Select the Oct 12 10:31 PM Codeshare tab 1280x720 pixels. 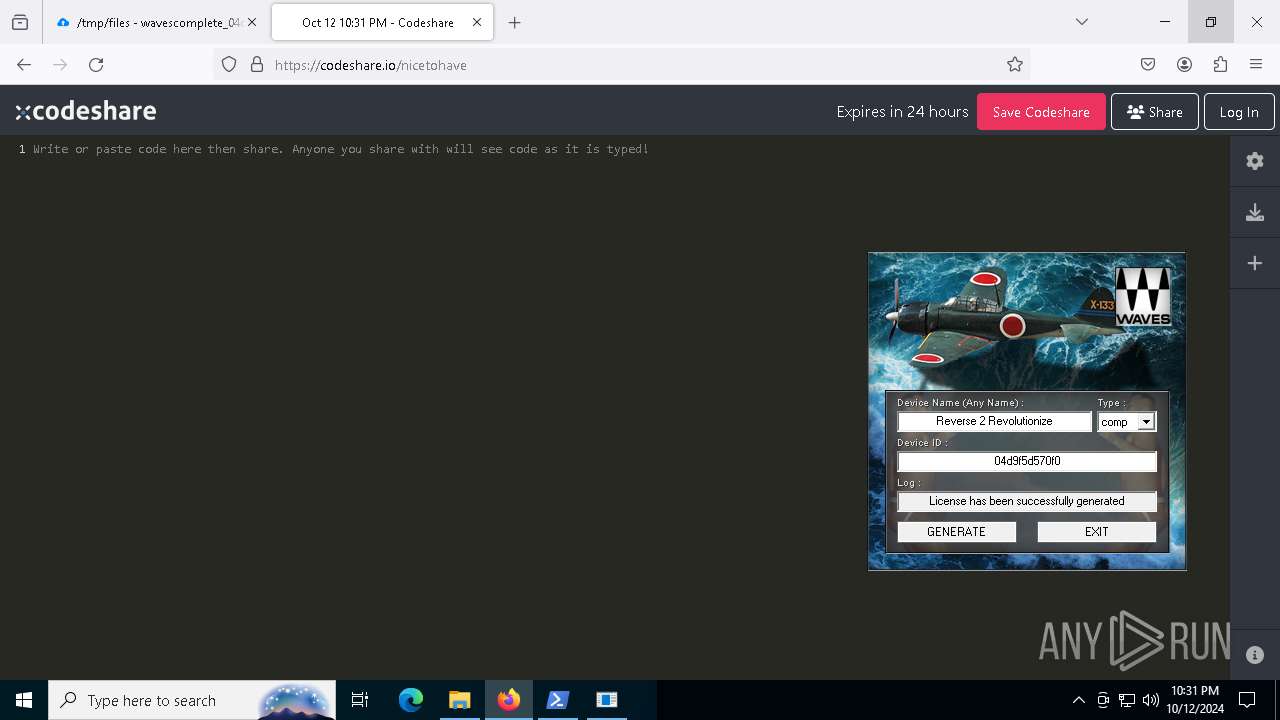pyautogui.click(x=382, y=22)
